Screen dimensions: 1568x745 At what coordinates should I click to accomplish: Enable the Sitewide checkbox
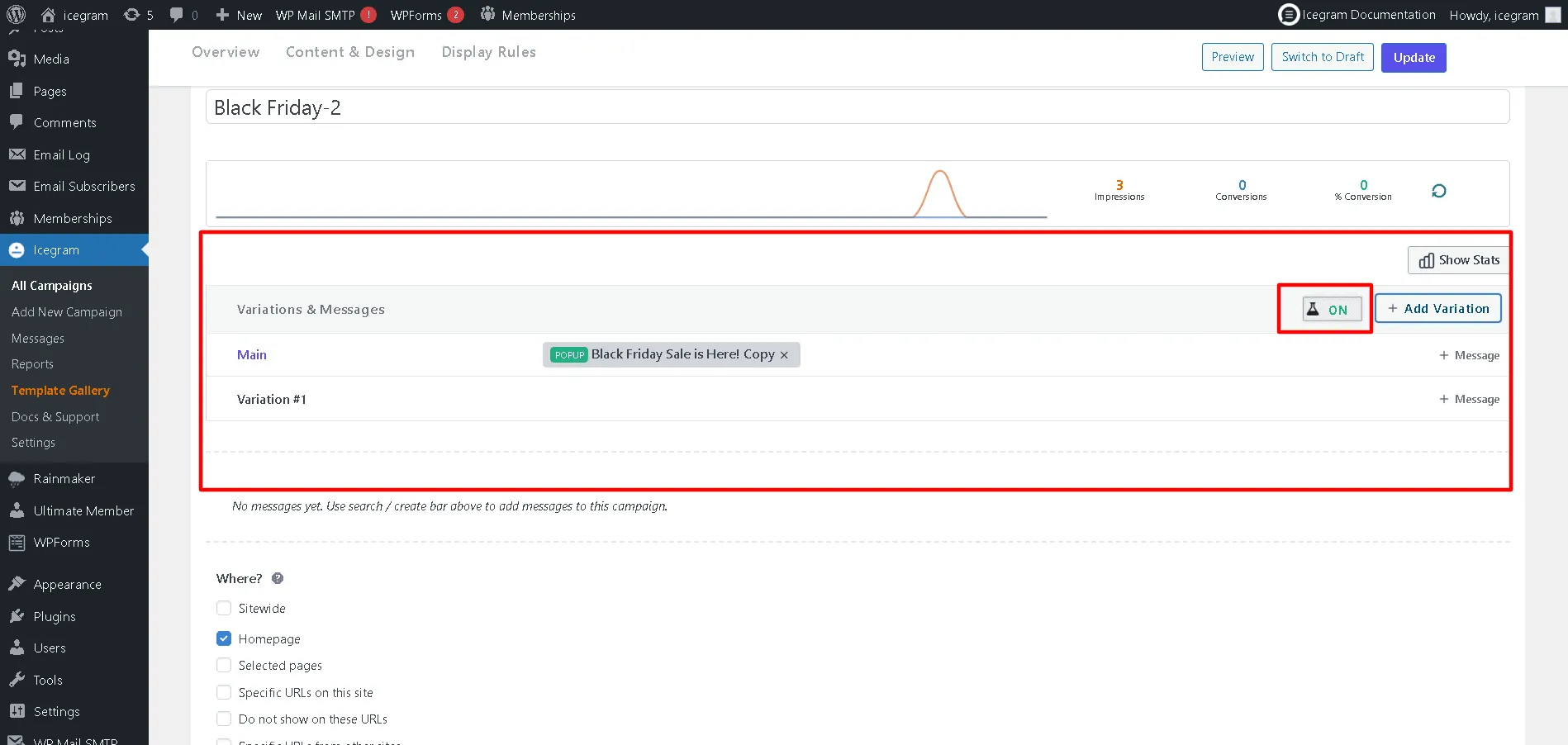224,608
